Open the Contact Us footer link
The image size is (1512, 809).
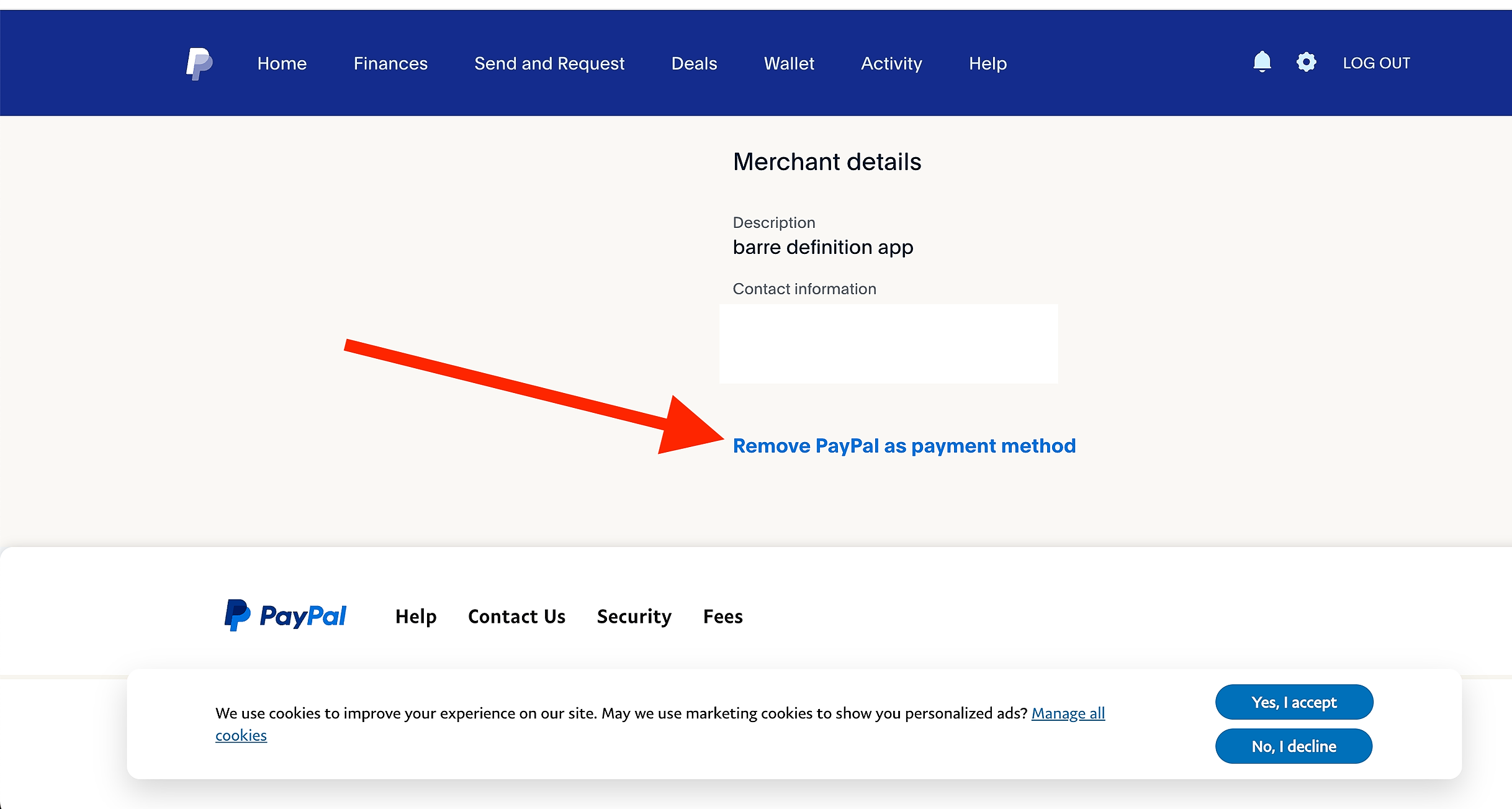pyautogui.click(x=516, y=617)
